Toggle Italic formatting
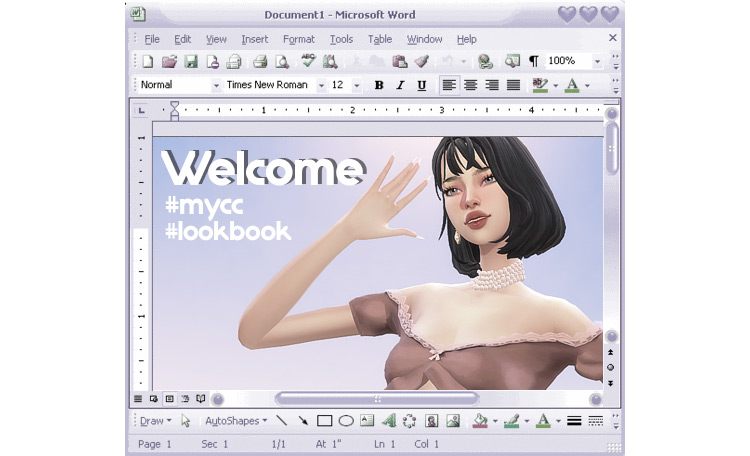The width and height of the screenshot is (750, 456). click(400, 85)
